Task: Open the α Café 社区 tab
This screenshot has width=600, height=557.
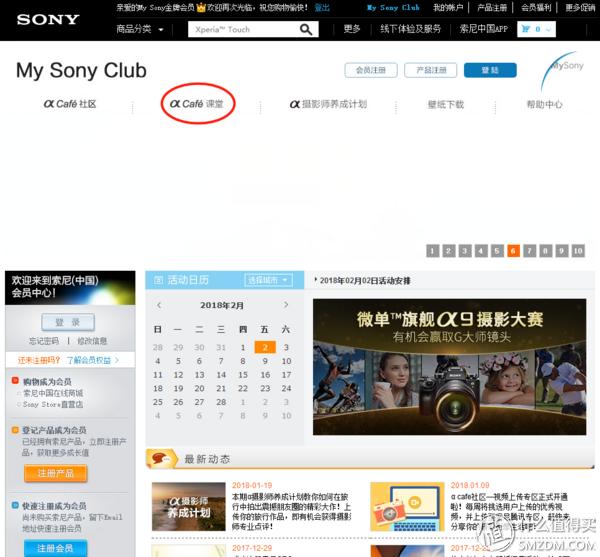Action: (70, 104)
